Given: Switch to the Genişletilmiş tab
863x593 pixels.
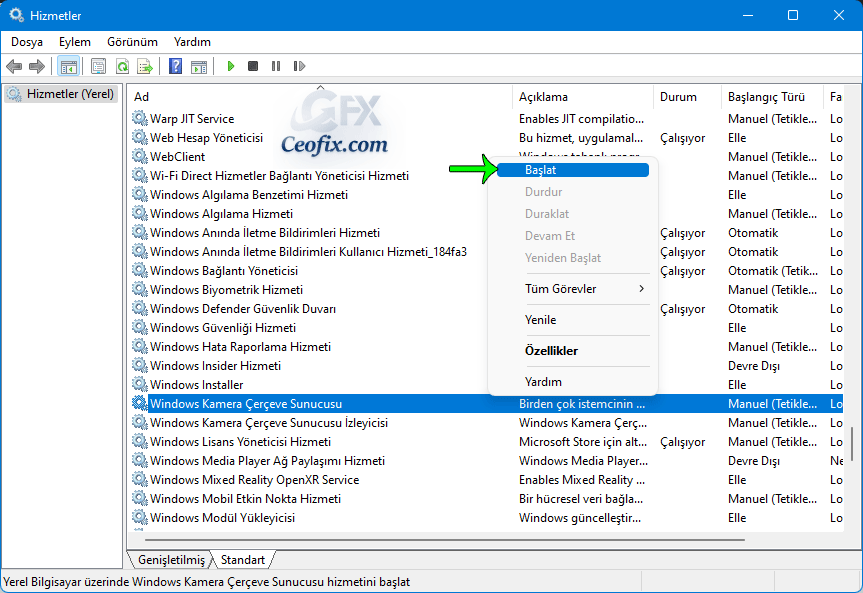Looking at the screenshot, I should pyautogui.click(x=171, y=560).
